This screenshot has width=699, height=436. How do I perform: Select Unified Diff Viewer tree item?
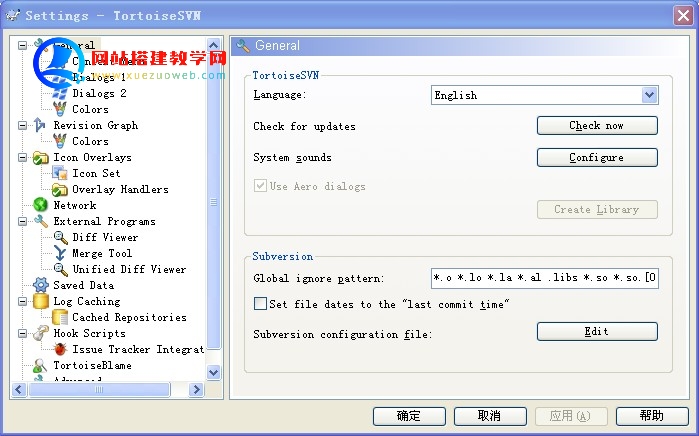pos(129,269)
